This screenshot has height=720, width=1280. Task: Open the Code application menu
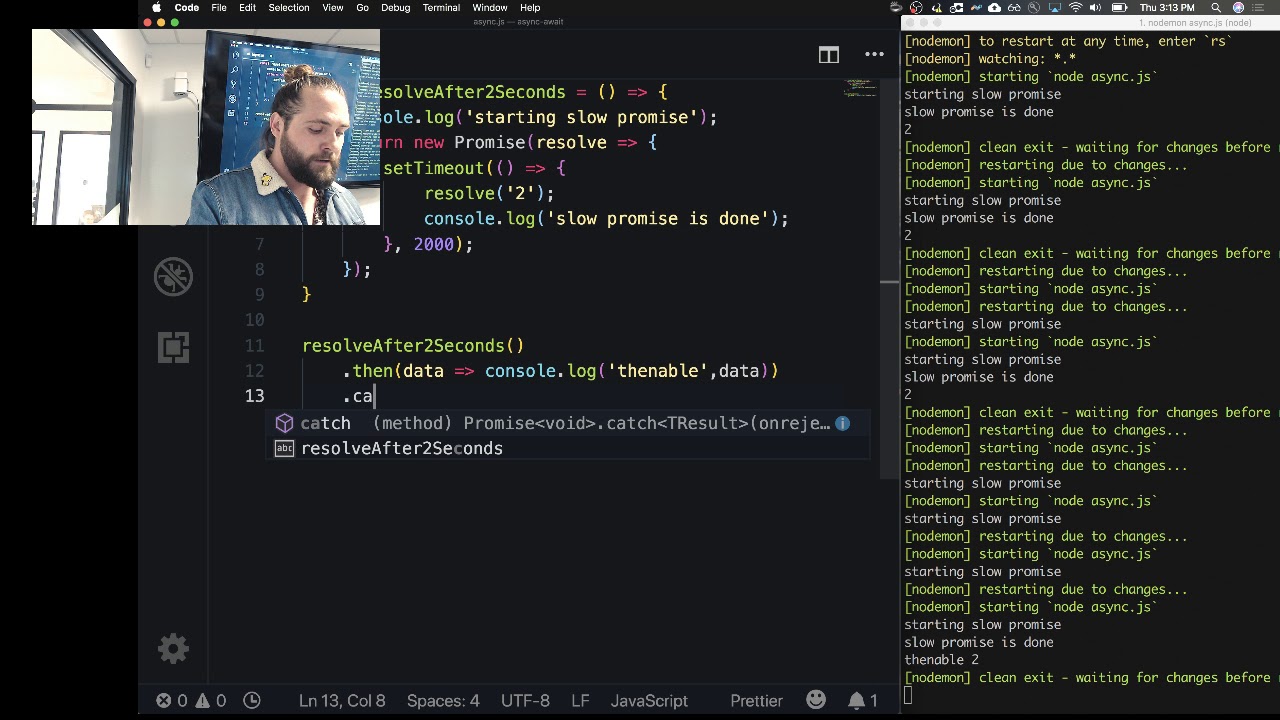(187, 8)
